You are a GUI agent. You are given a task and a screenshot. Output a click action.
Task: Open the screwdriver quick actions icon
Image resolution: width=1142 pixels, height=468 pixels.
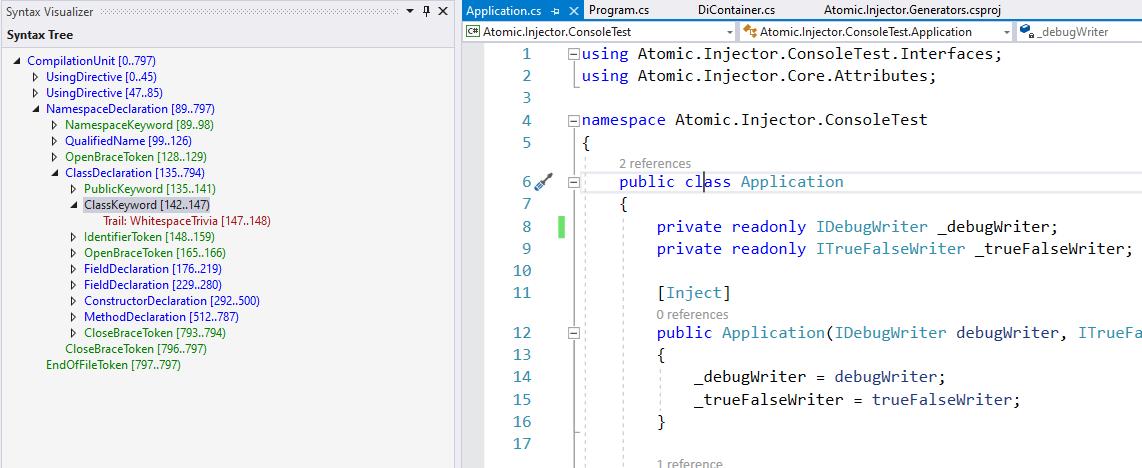coord(543,182)
